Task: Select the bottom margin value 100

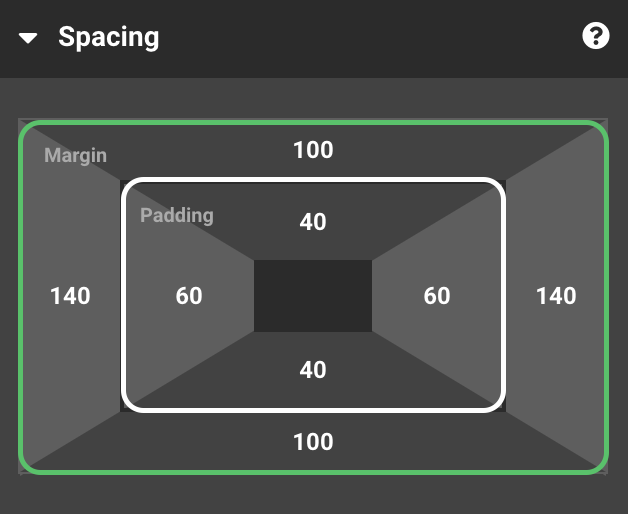Action: tap(313, 442)
